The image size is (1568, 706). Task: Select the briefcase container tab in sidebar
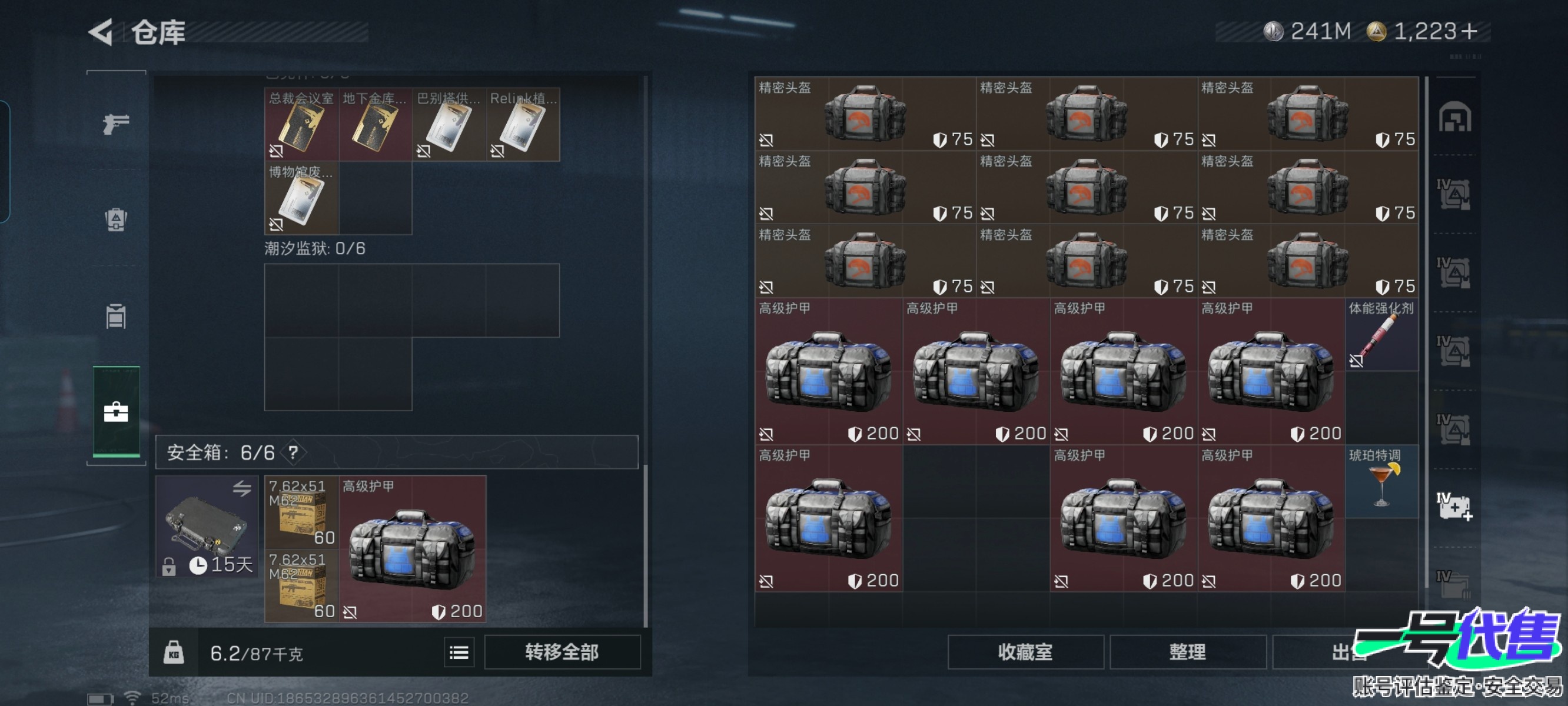[x=115, y=412]
